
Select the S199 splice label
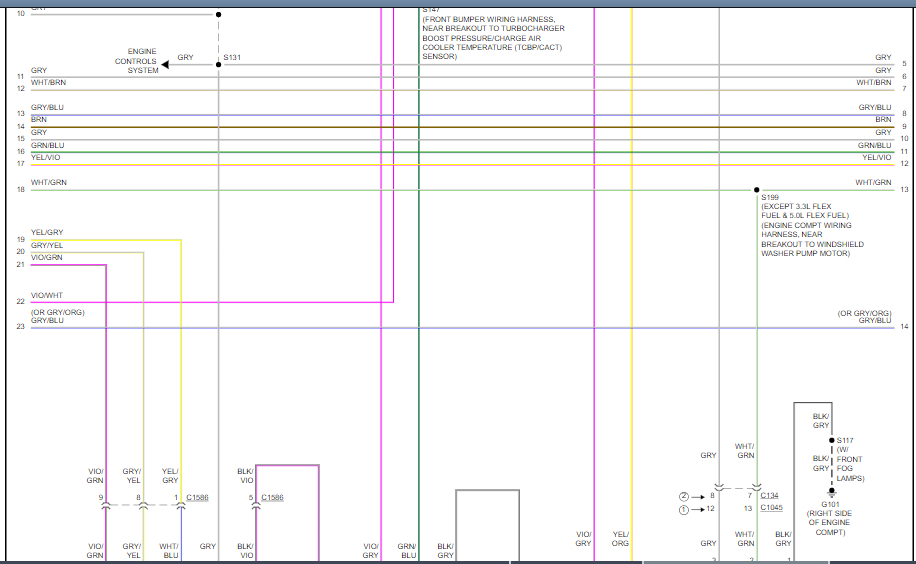tap(770, 198)
